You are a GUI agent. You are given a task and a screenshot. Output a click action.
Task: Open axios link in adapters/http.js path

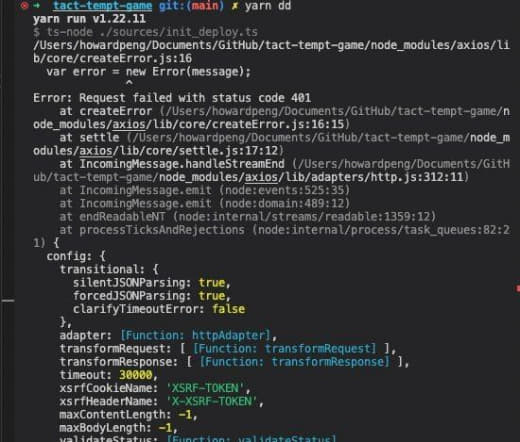(261, 177)
